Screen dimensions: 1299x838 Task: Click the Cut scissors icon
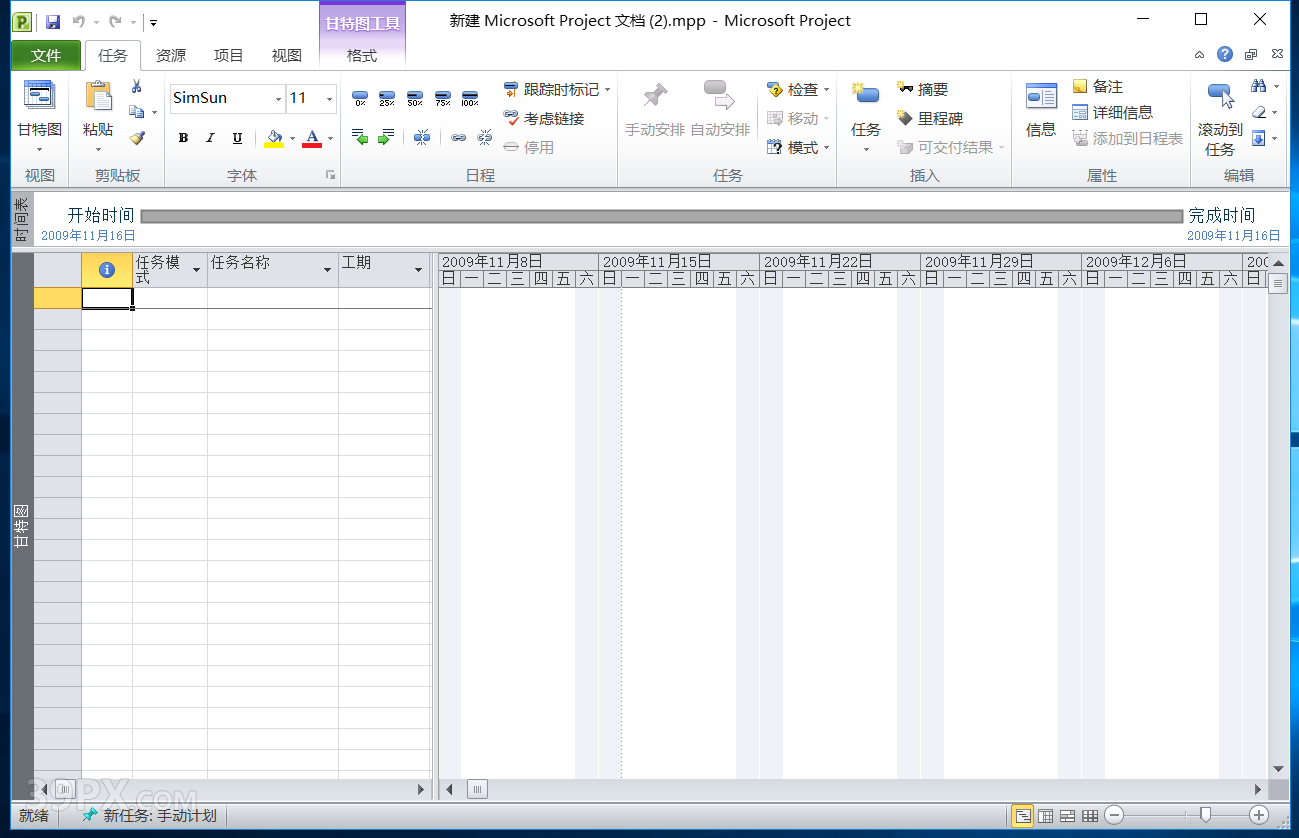137,87
